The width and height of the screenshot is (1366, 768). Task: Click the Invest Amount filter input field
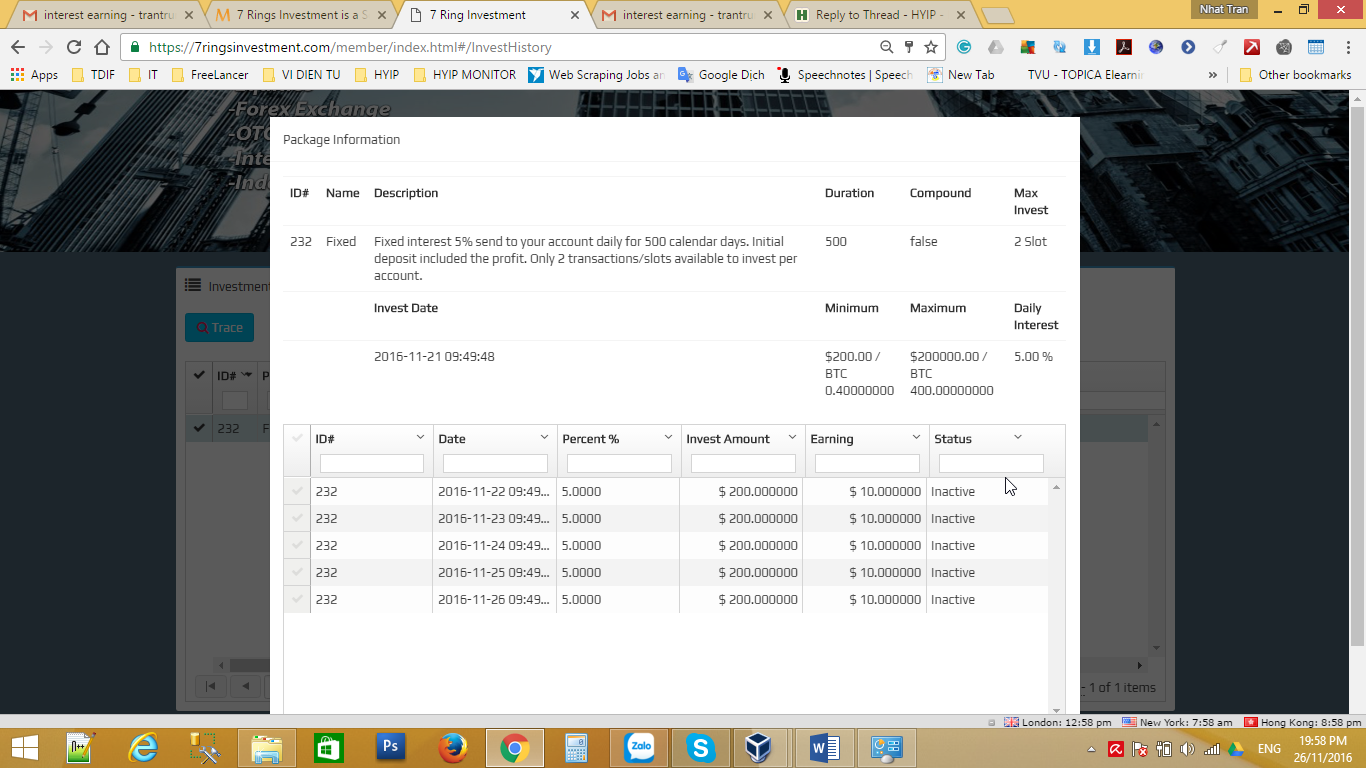point(743,464)
